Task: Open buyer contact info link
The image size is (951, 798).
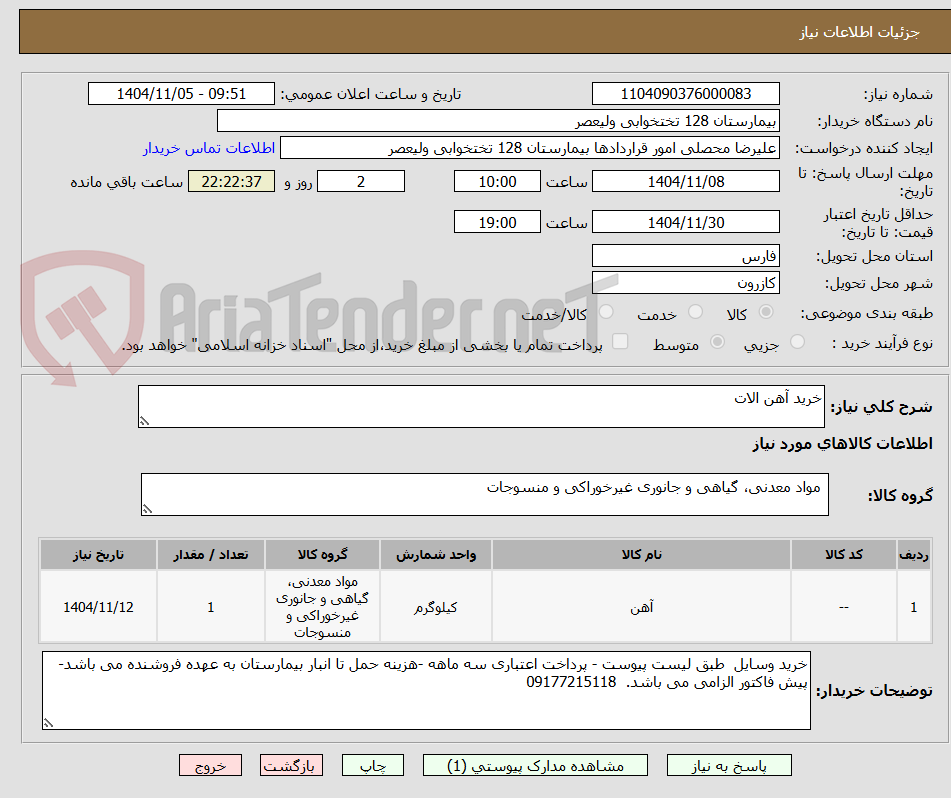Action: (x=209, y=148)
